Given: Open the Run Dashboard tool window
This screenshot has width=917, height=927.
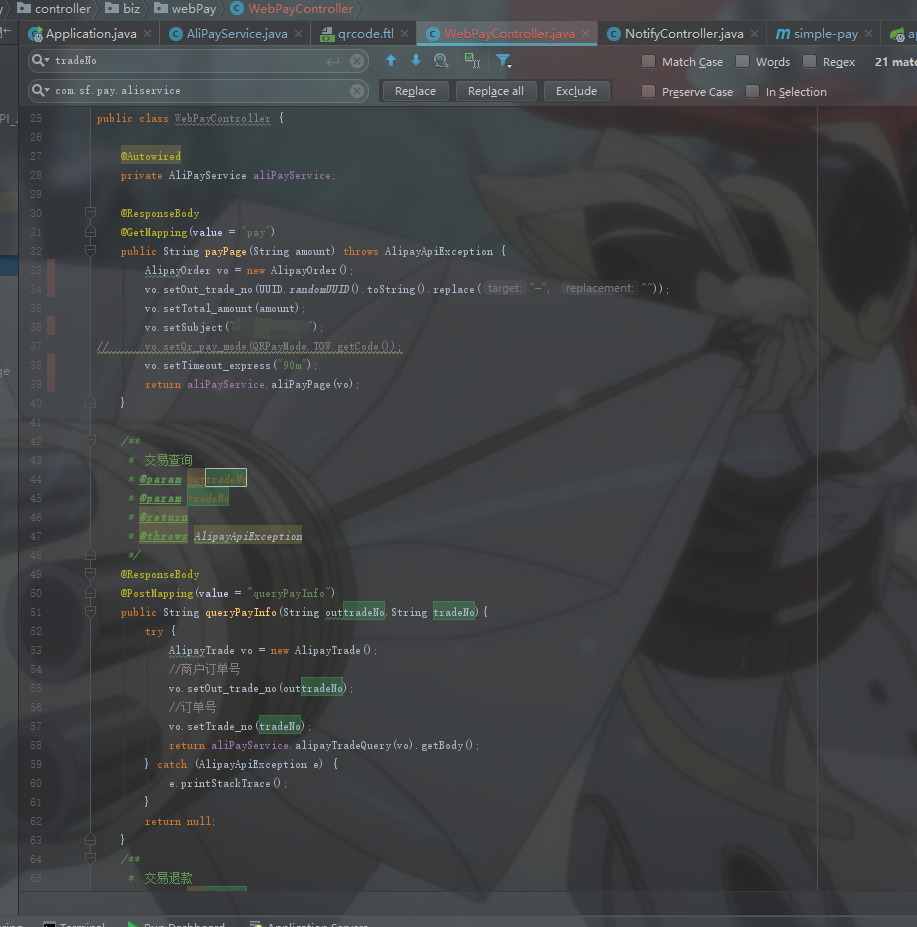Looking at the screenshot, I should tap(177, 924).
